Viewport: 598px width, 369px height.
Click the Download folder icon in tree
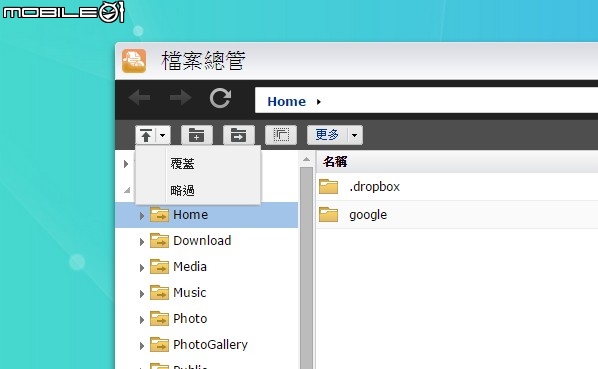click(159, 241)
